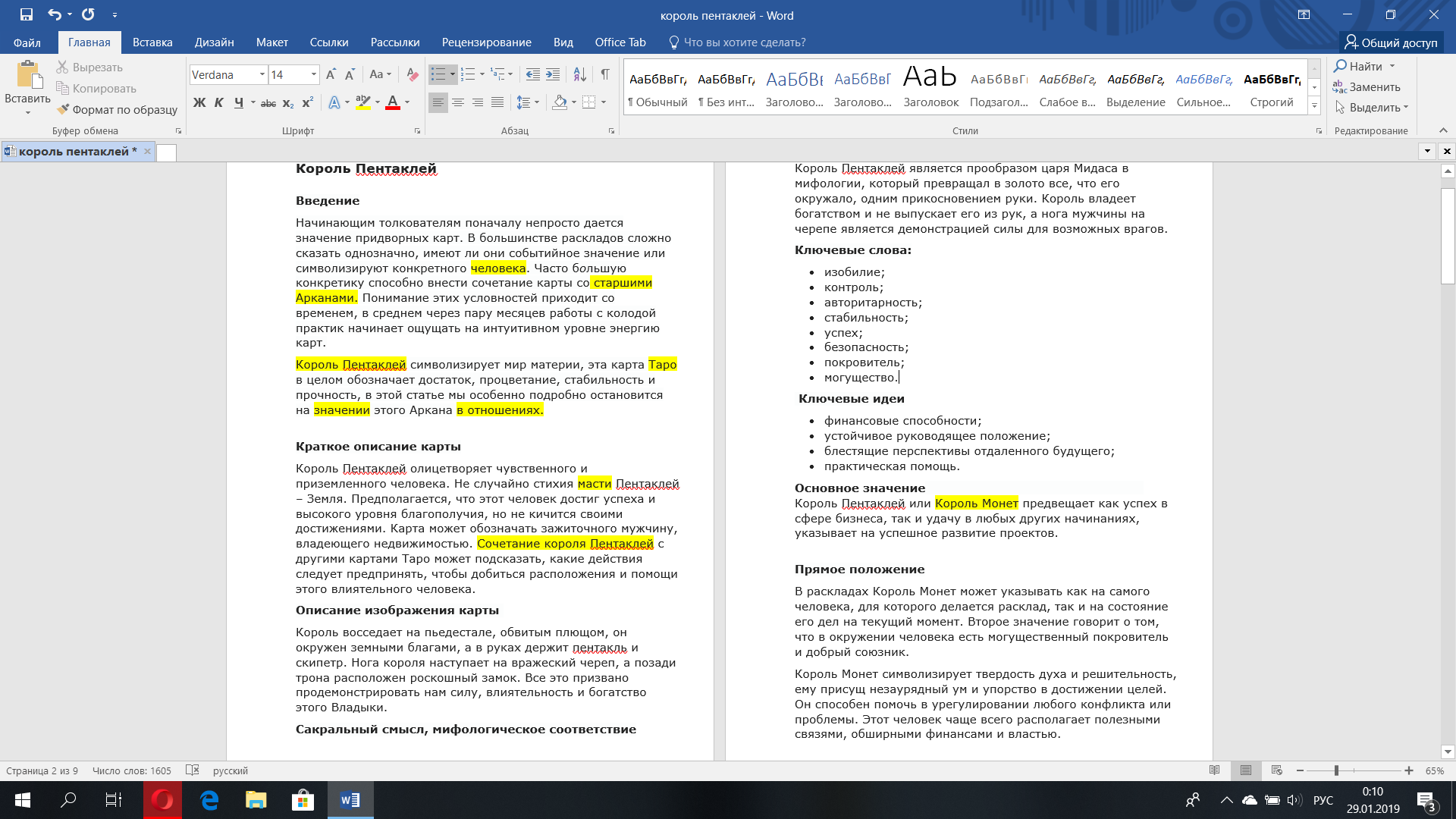Toggle Bold formatting button
Screen dimensions: 1456x819
[x=199, y=102]
